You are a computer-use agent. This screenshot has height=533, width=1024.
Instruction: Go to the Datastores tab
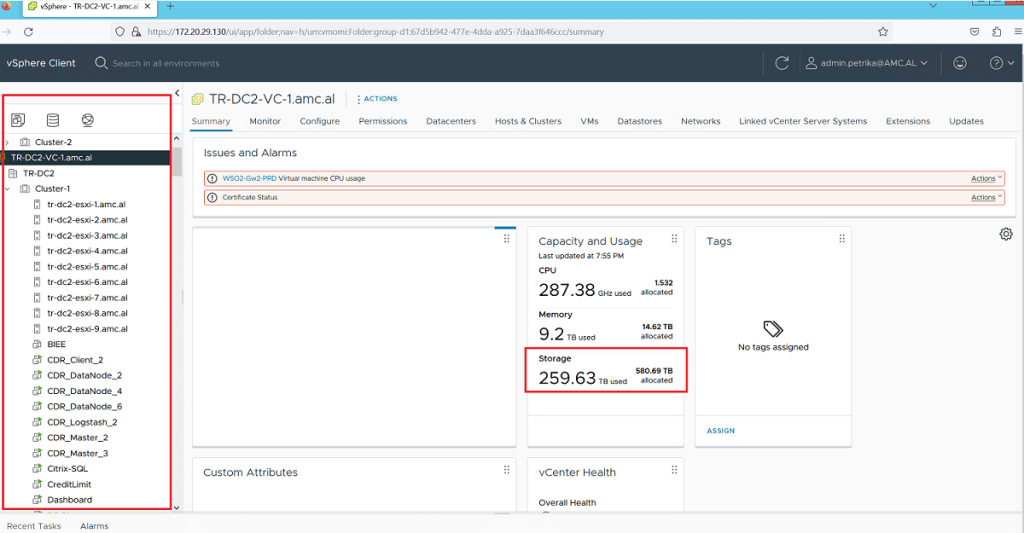coord(639,121)
